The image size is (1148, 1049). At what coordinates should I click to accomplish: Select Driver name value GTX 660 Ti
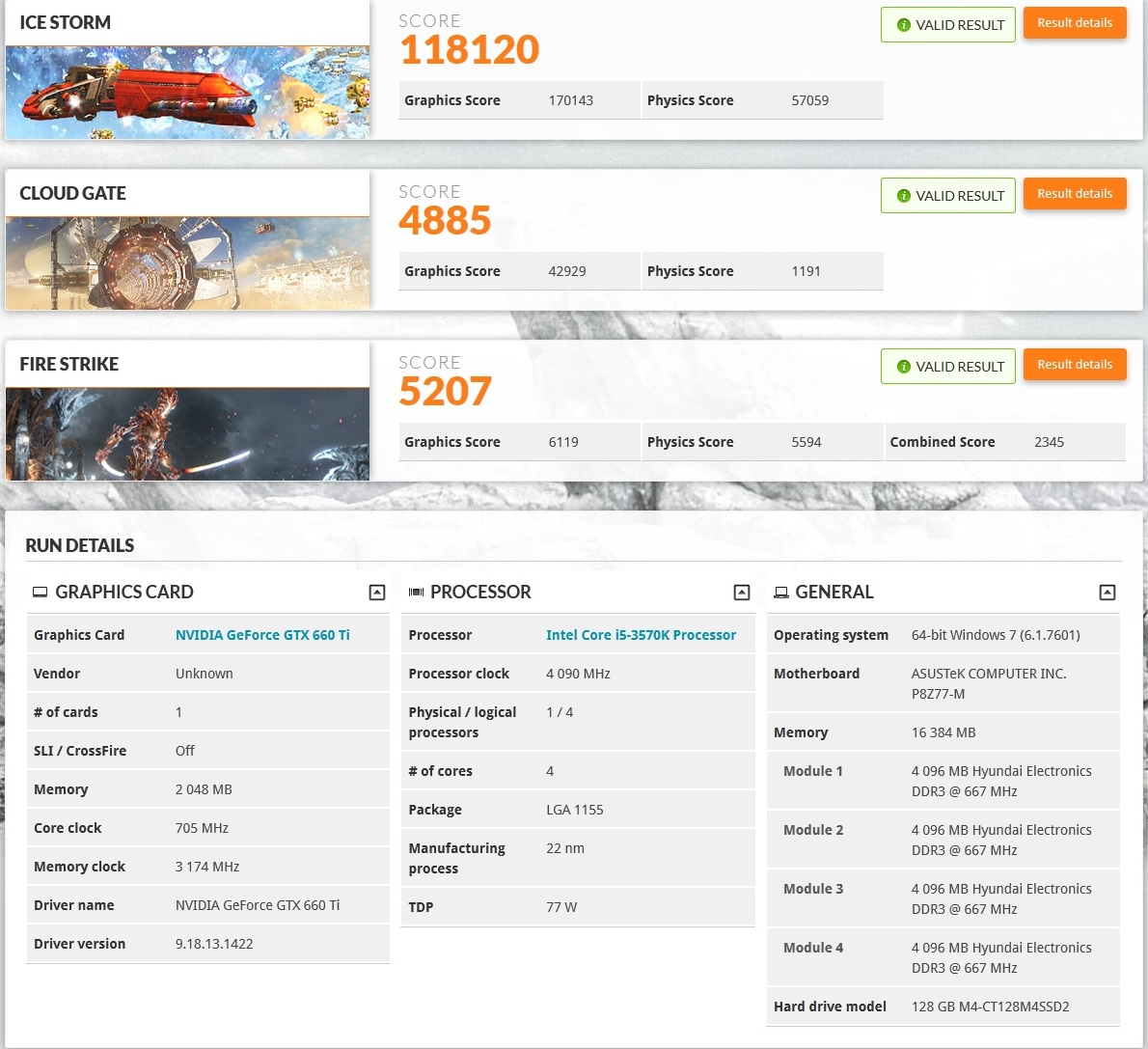point(257,905)
